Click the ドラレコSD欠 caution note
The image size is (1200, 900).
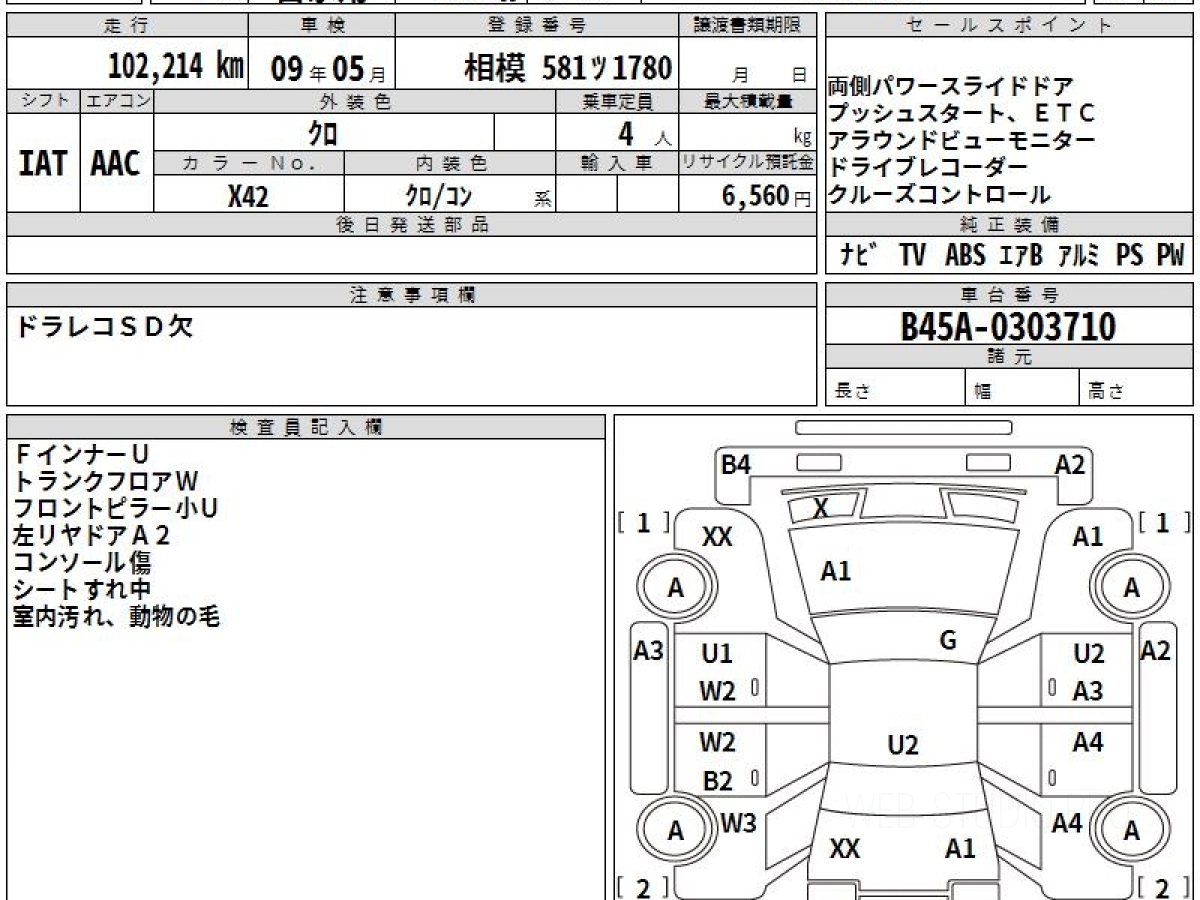tap(105, 327)
